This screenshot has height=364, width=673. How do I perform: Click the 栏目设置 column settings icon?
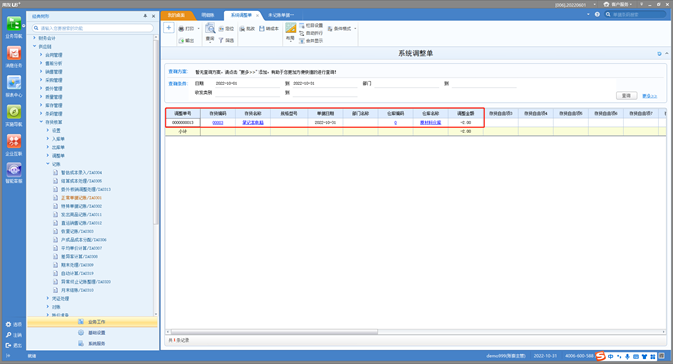click(x=302, y=25)
